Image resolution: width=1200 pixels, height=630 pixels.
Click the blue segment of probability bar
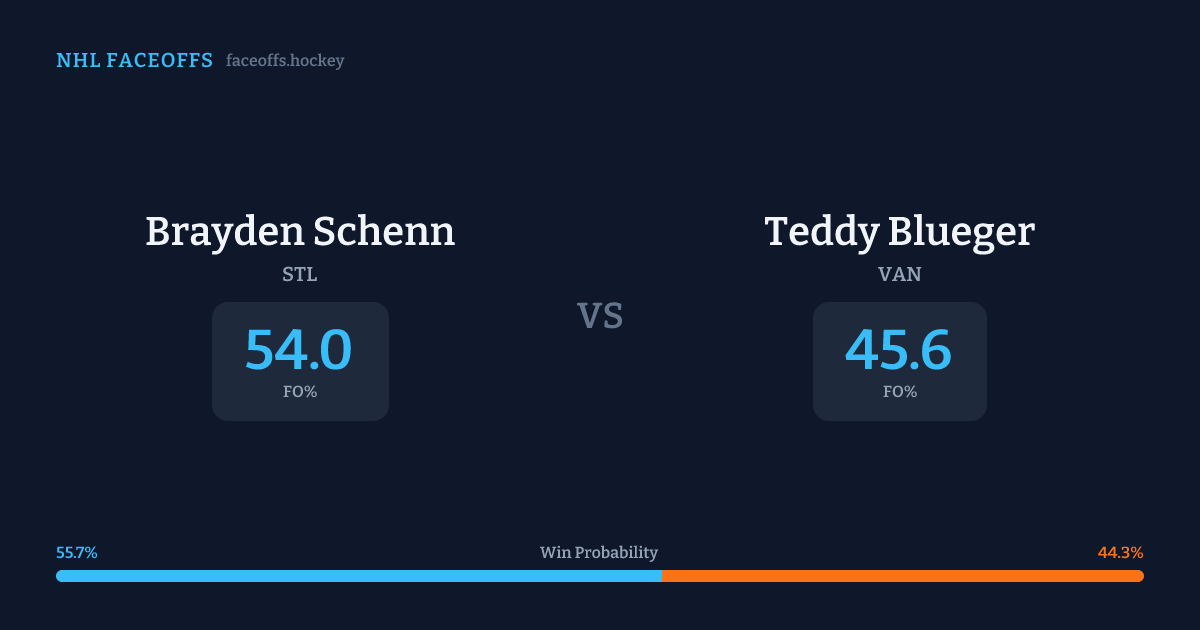coord(358,576)
